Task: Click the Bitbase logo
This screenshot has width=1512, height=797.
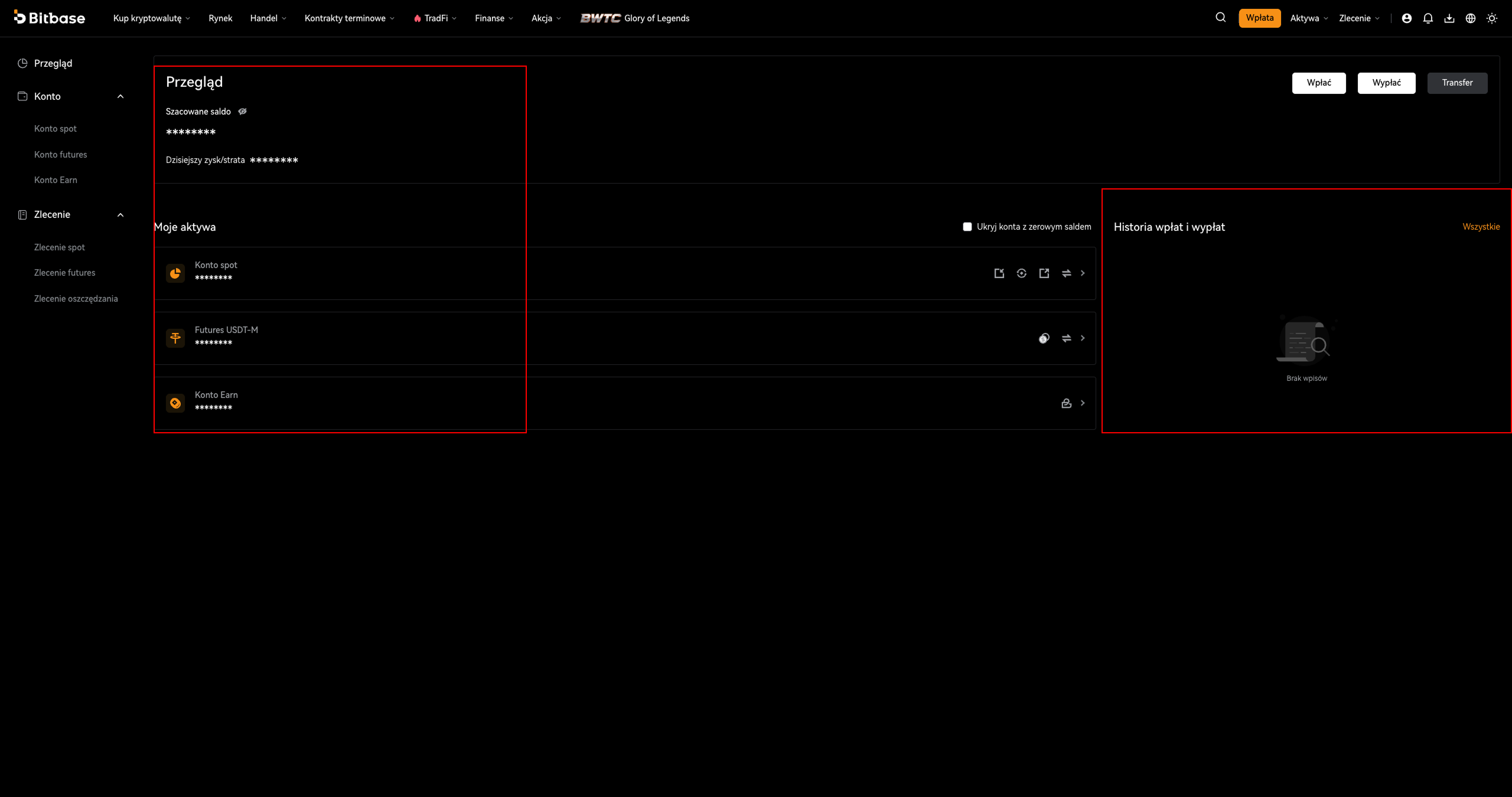Action: (x=49, y=18)
